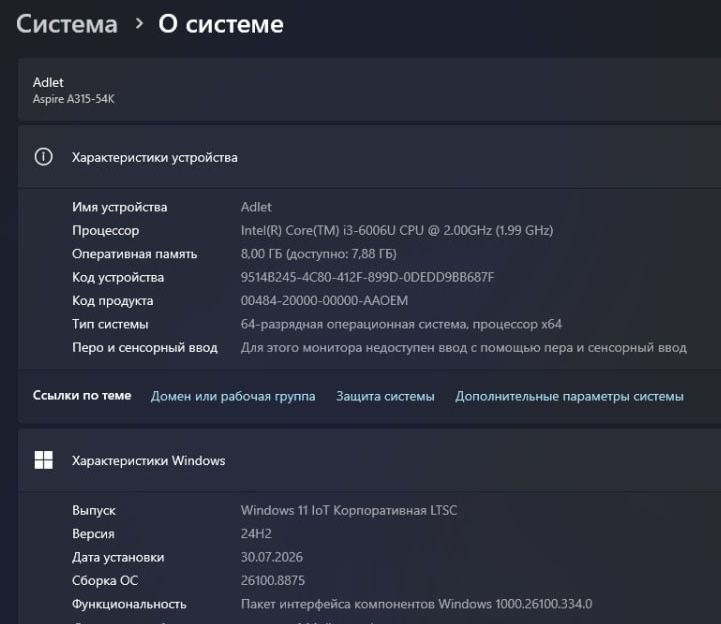Viewport: 721px width, 624px height.
Task: Click the Оперативная память label
Action: [x=134, y=254]
